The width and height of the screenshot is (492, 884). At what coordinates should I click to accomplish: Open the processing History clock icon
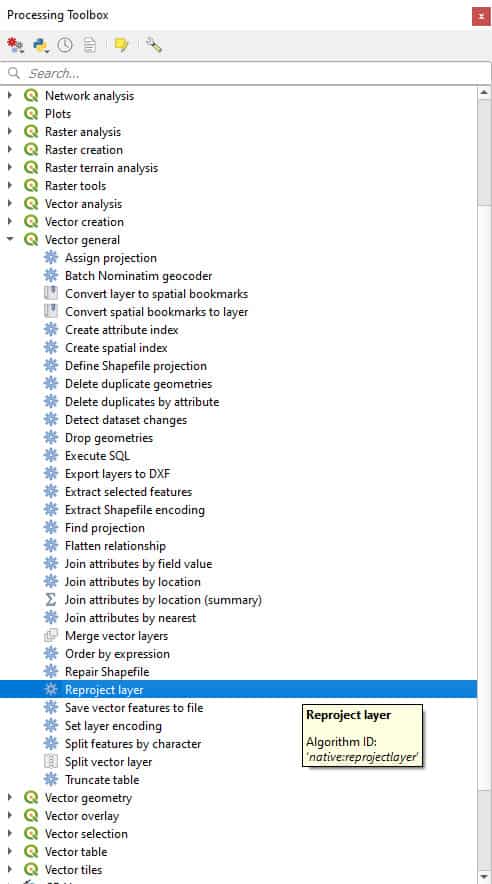point(65,45)
